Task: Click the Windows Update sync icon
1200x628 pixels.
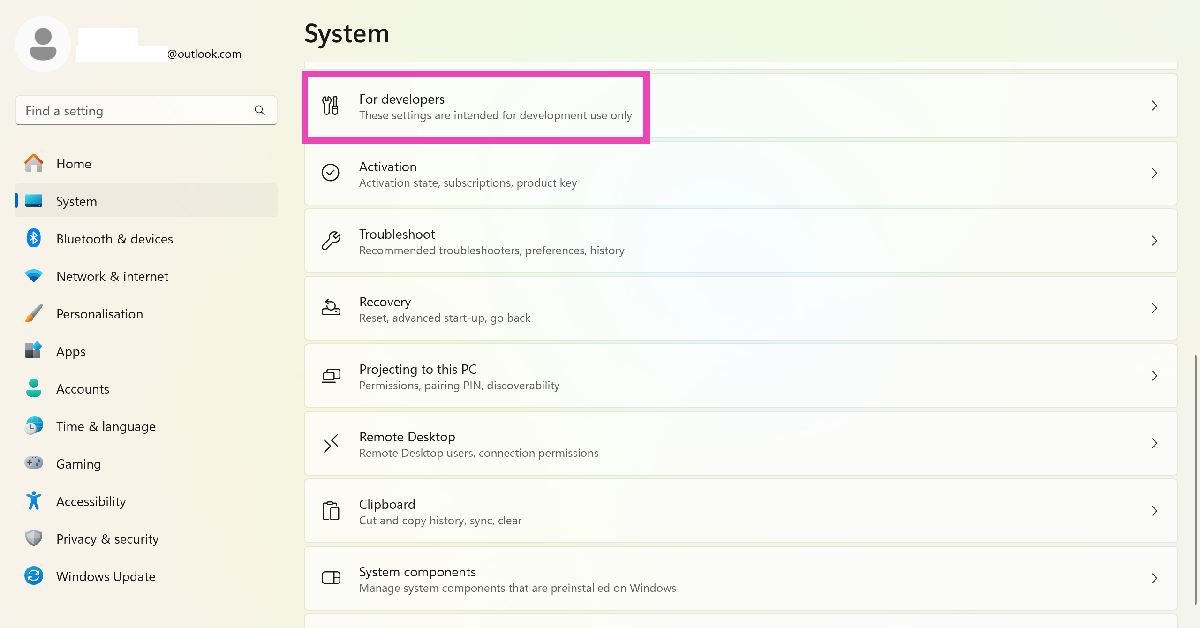Action: coord(34,576)
